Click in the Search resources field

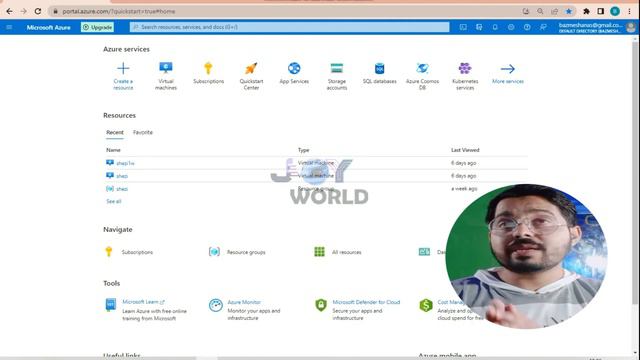pos(289,27)
